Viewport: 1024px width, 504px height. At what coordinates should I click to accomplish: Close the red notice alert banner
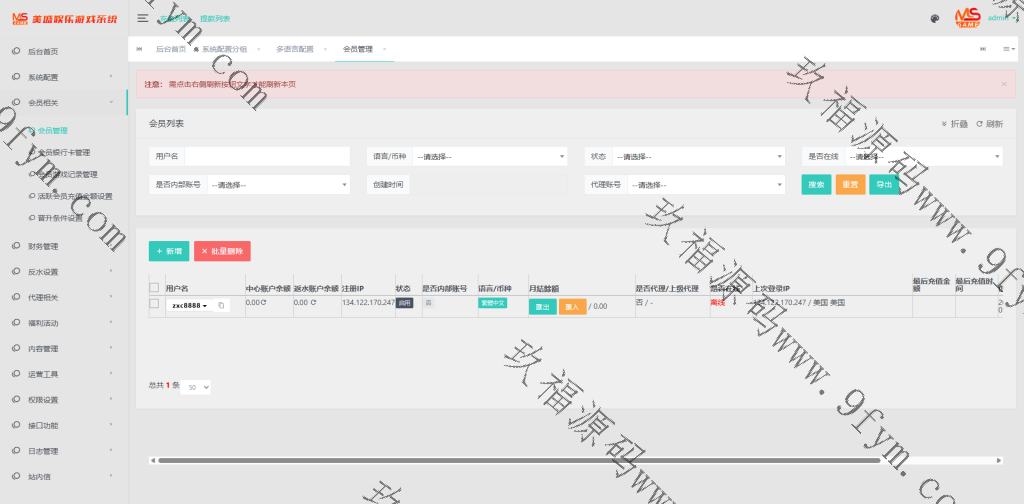point(1003,85)
